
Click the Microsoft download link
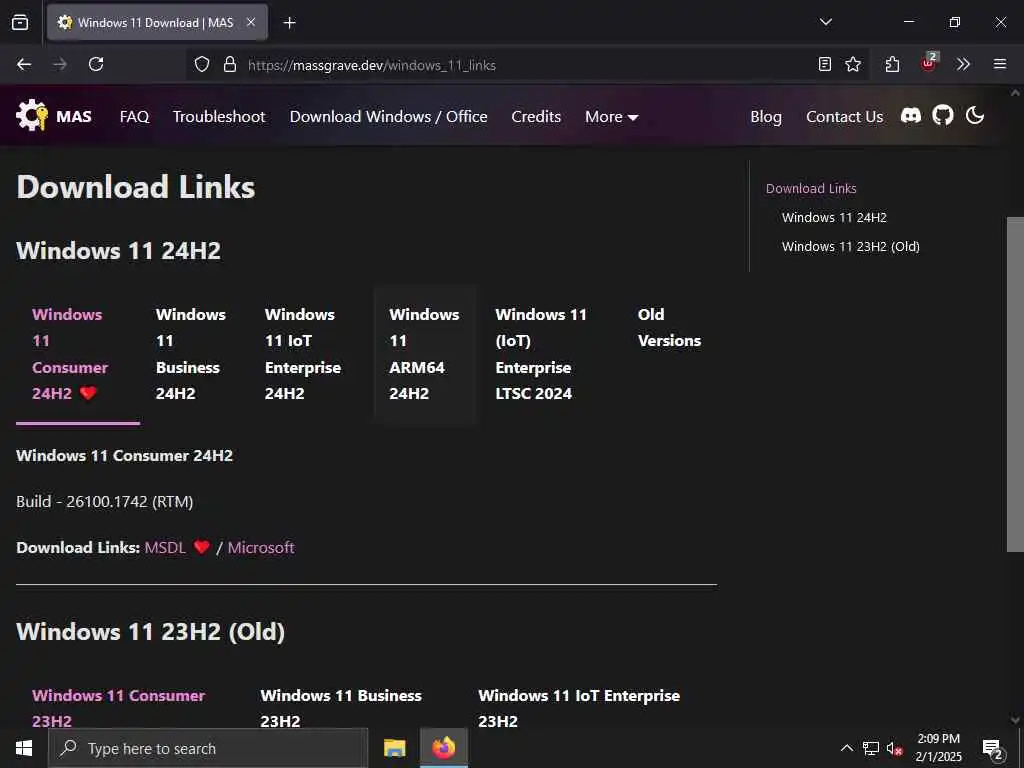(261, 547)
